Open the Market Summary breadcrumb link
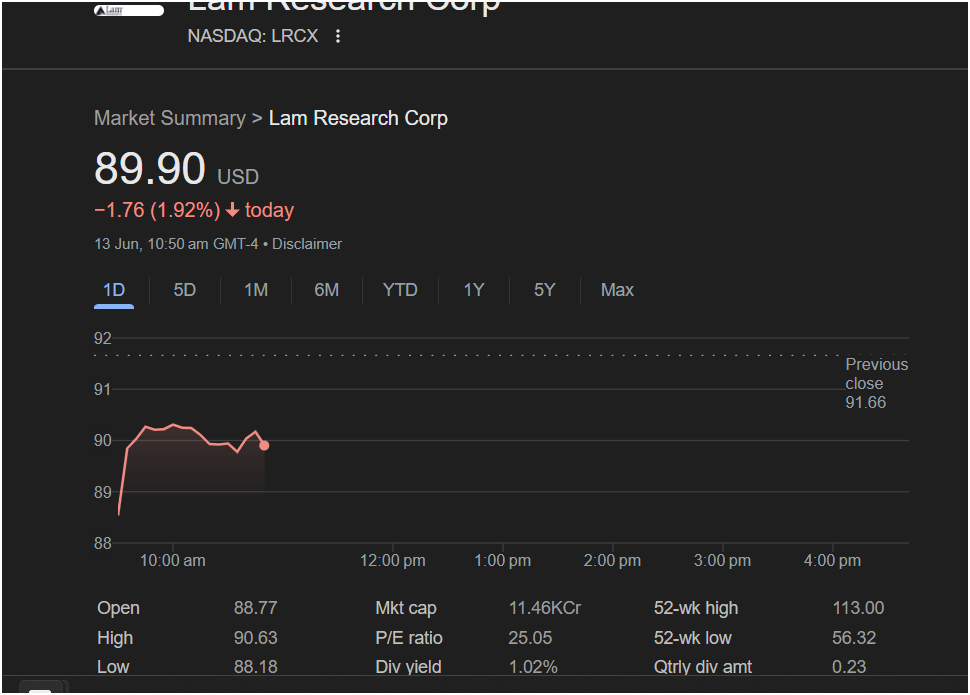 pyautogui.click(x=170, y=118)
